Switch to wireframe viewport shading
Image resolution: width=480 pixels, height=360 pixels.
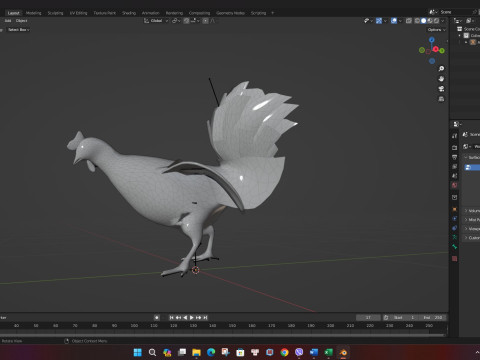pos(417,21)
